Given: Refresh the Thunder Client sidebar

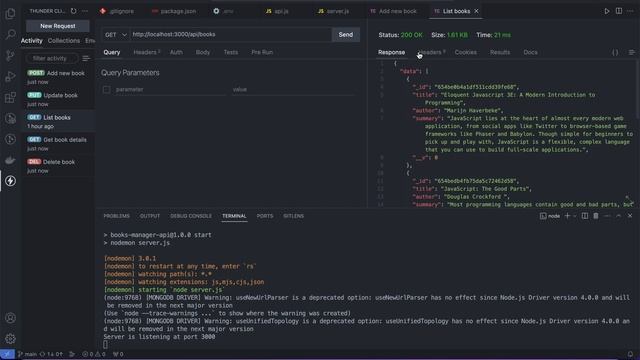Looking at the screenshot, I should pyautogui.click(x=73, y=11).
